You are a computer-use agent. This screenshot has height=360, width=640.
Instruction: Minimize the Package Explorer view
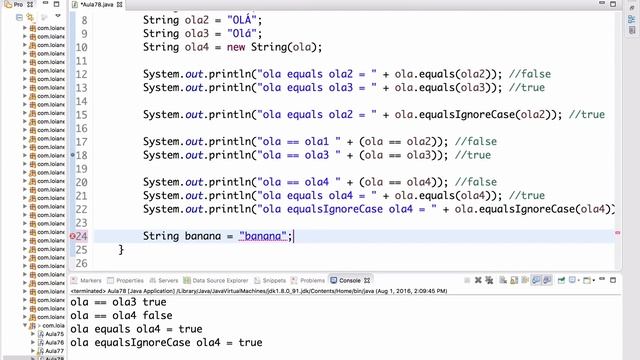[45, 4]
